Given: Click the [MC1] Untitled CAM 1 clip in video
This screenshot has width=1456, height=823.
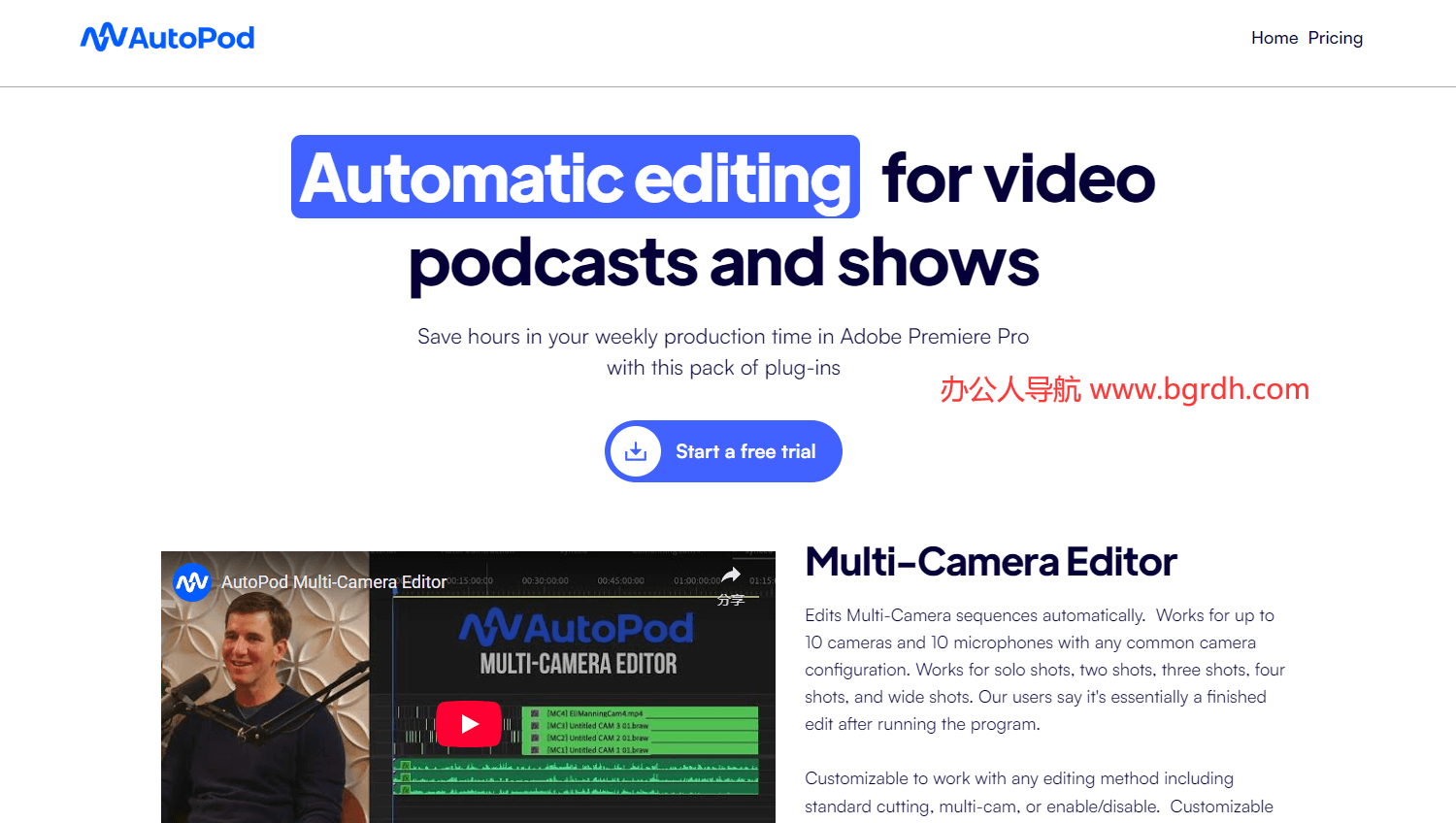Looking at the screenshot, I should [596, 750].
